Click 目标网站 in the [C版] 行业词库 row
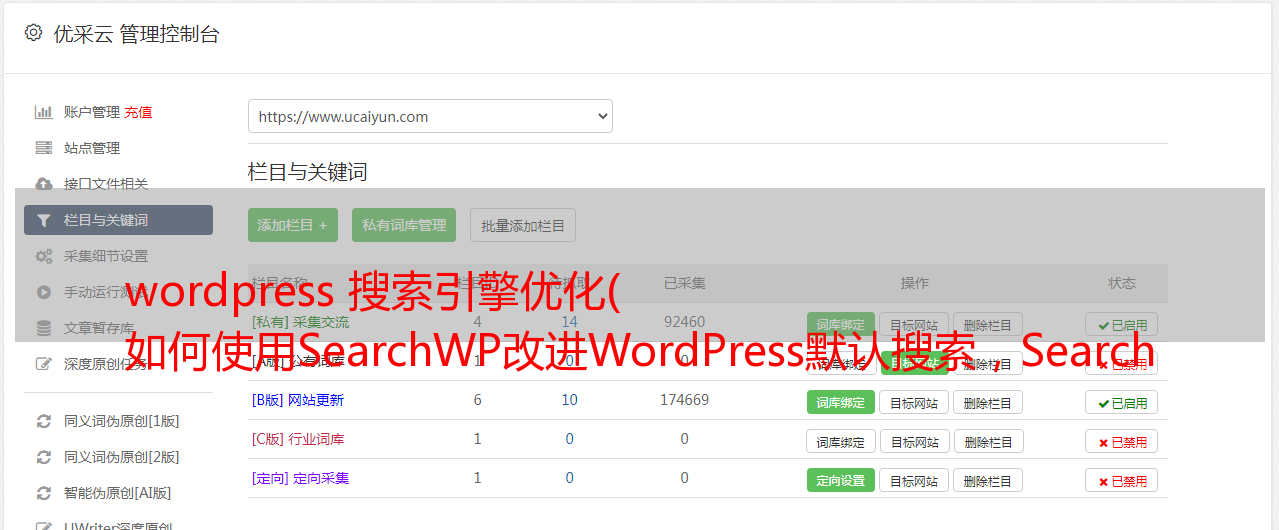 coord(914,441)
